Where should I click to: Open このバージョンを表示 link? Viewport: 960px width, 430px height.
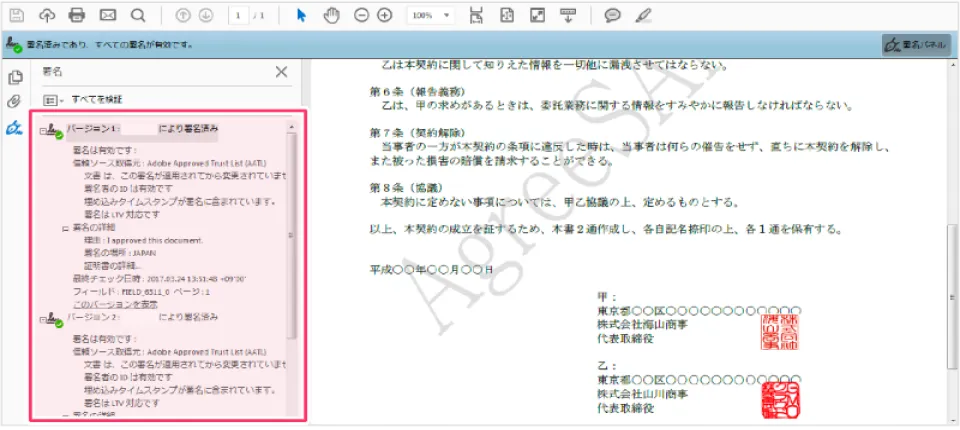click(115, 304)
